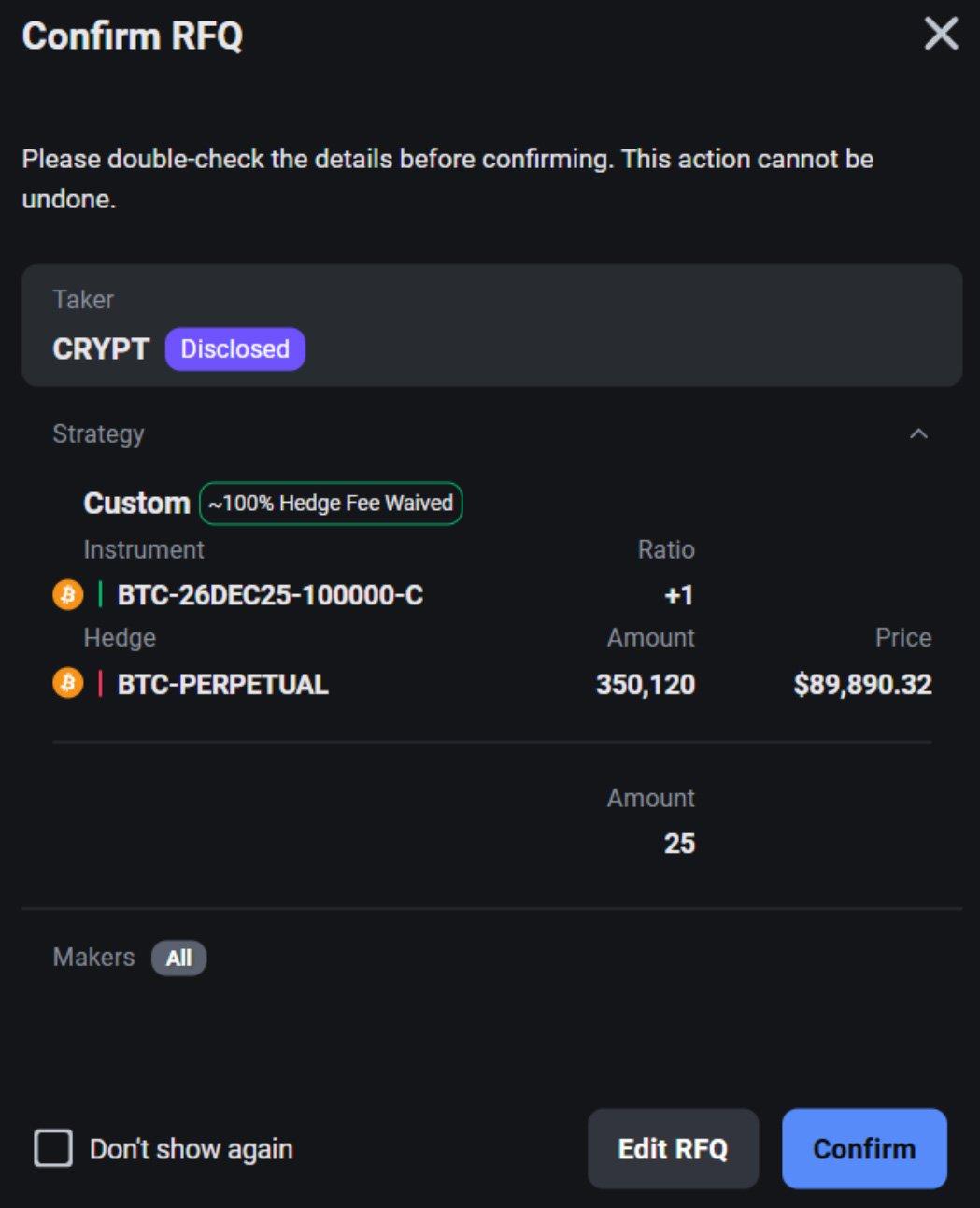980x1208 pixels.
Task: Click the +1 ratio value
Action: (678, 595)
